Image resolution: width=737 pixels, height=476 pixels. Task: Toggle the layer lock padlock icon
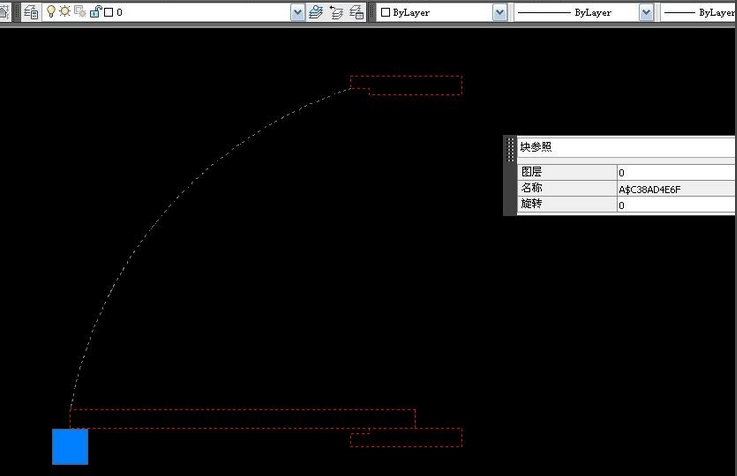click(94, 12)
